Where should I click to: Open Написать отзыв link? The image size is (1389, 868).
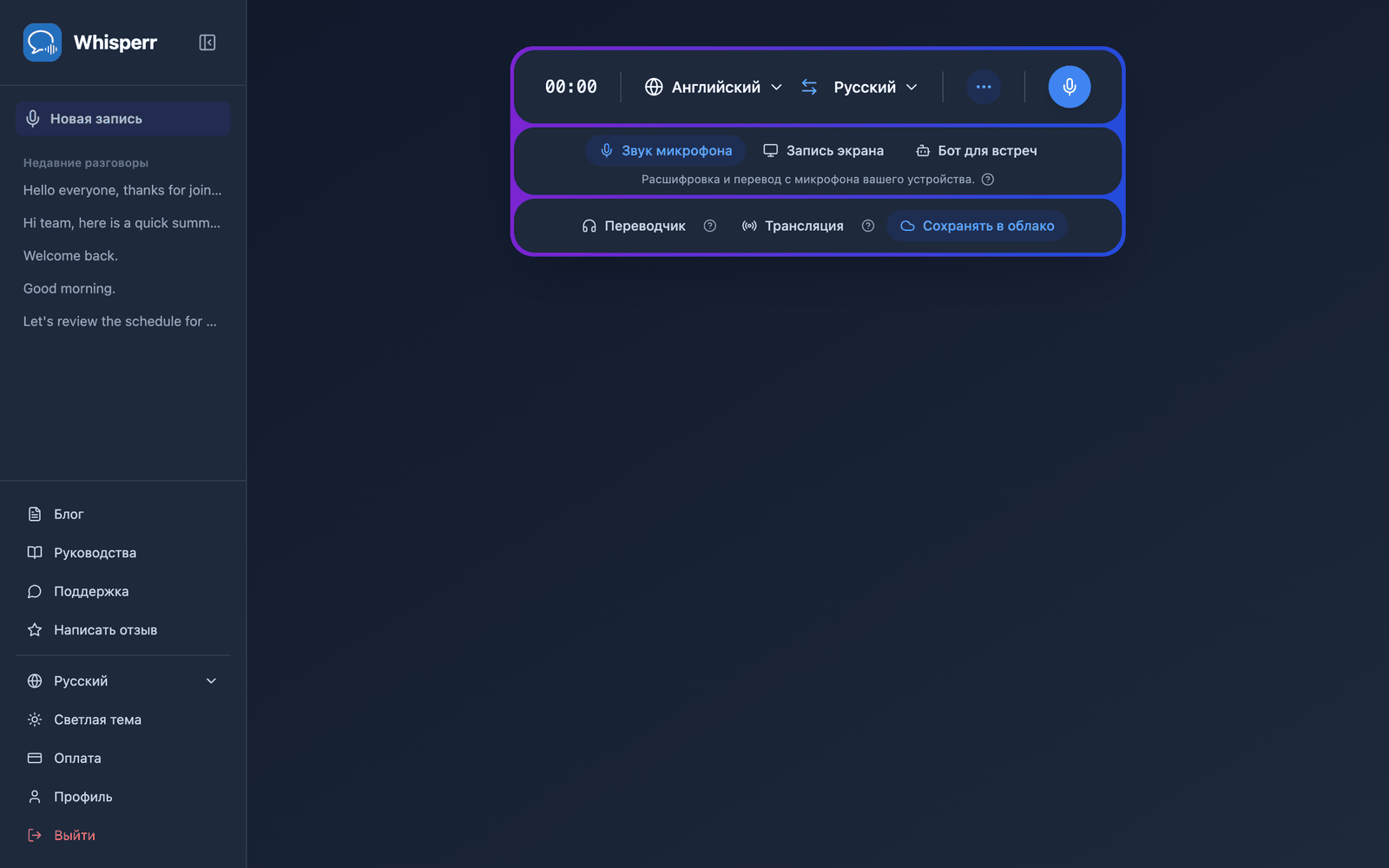coord(122,630)
